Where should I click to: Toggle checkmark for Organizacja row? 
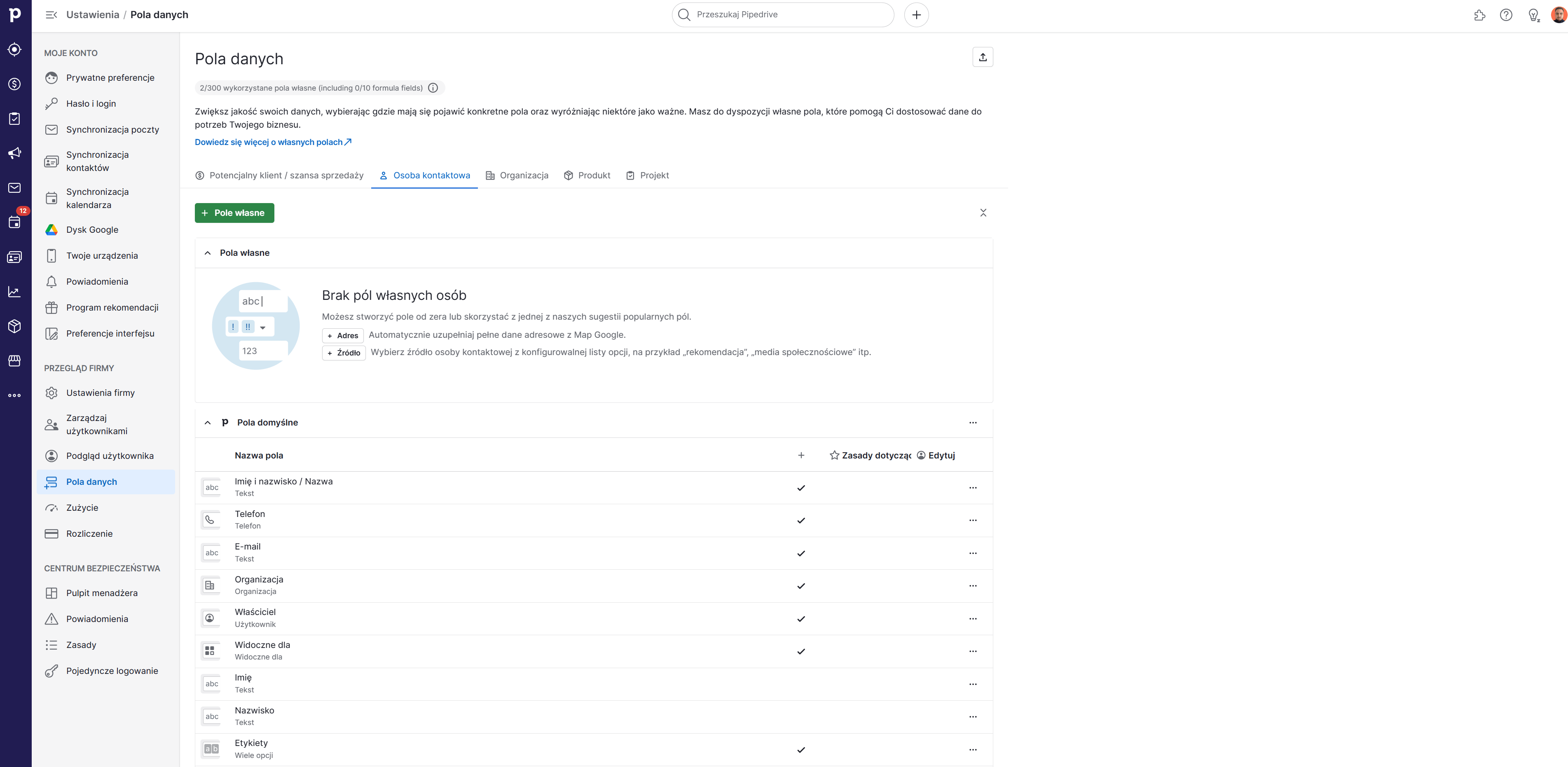pos(801,586)
